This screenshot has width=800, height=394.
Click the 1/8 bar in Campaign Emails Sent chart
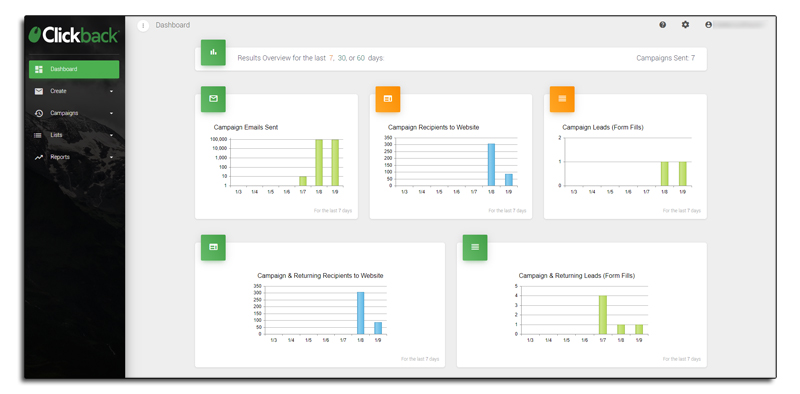coord(319,162)
